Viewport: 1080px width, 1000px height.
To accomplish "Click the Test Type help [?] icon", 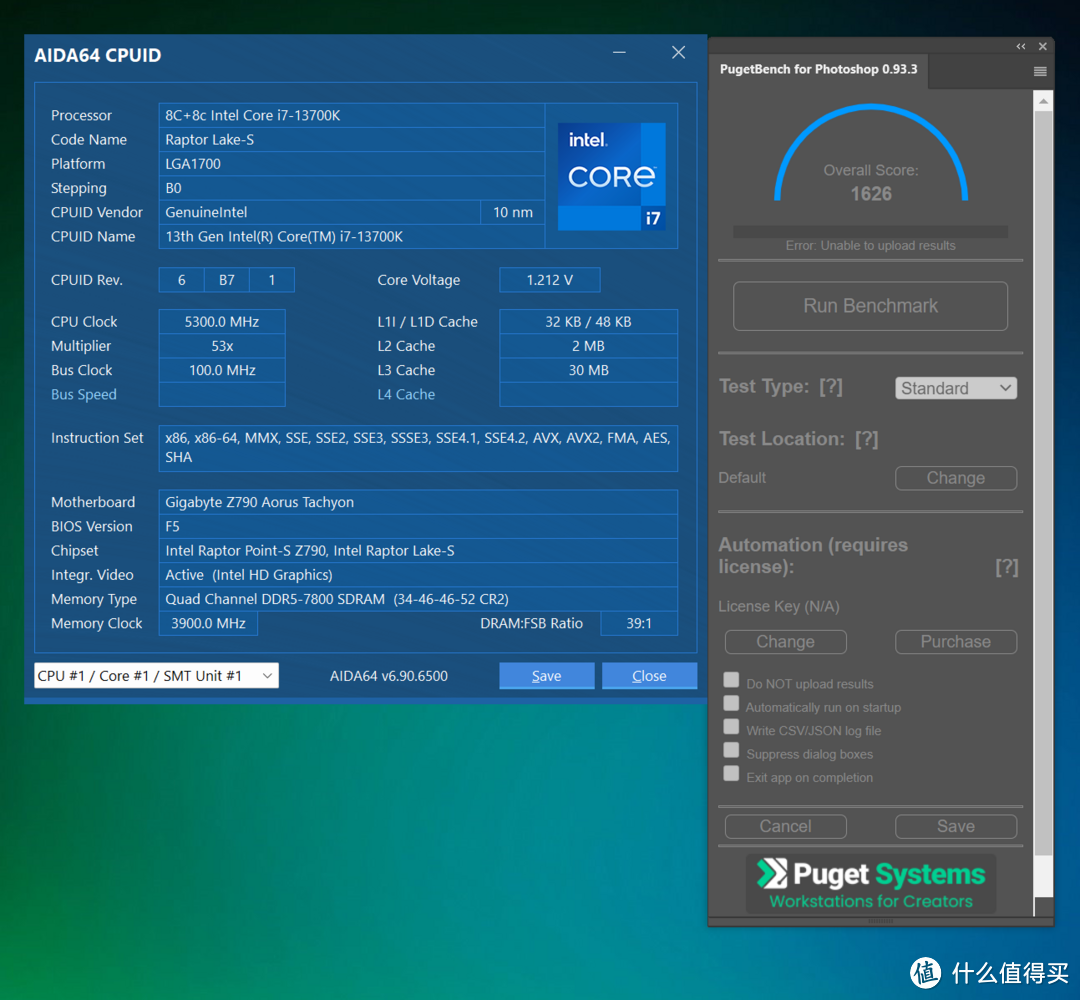I will click(x=831, y=386).
